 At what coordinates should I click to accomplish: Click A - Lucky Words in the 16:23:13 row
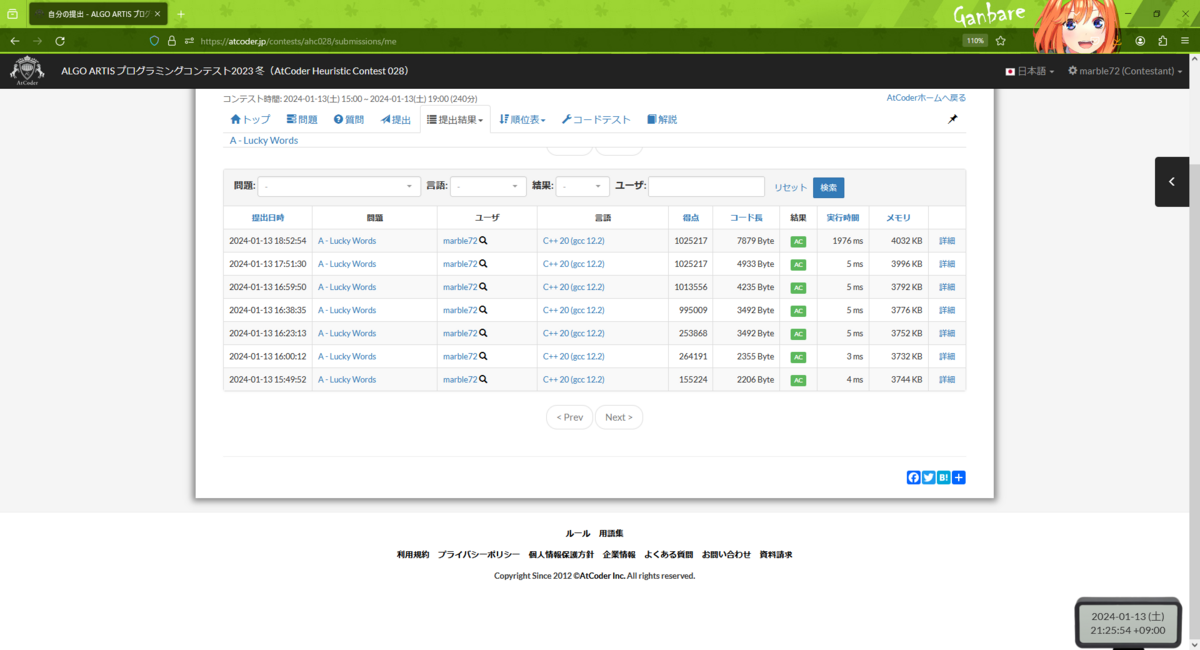point(347,333)
